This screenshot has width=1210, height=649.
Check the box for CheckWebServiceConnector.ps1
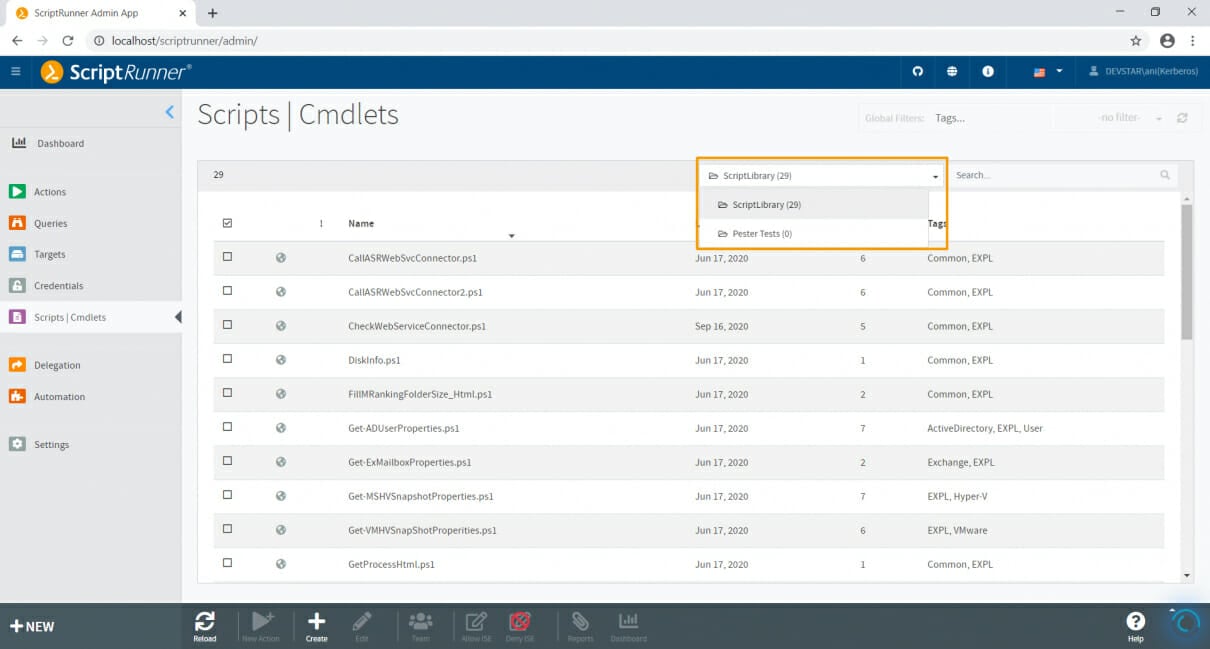[227, 325]
